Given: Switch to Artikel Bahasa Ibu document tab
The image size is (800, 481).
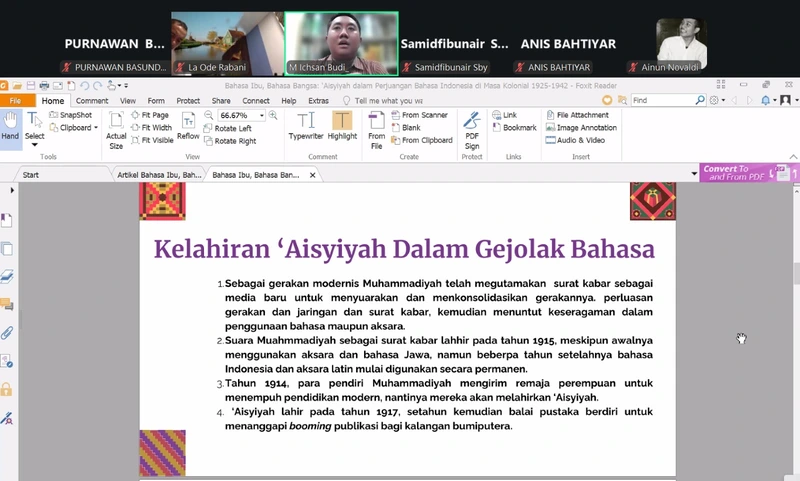Looking at the screenshot, I should [159, 175].
